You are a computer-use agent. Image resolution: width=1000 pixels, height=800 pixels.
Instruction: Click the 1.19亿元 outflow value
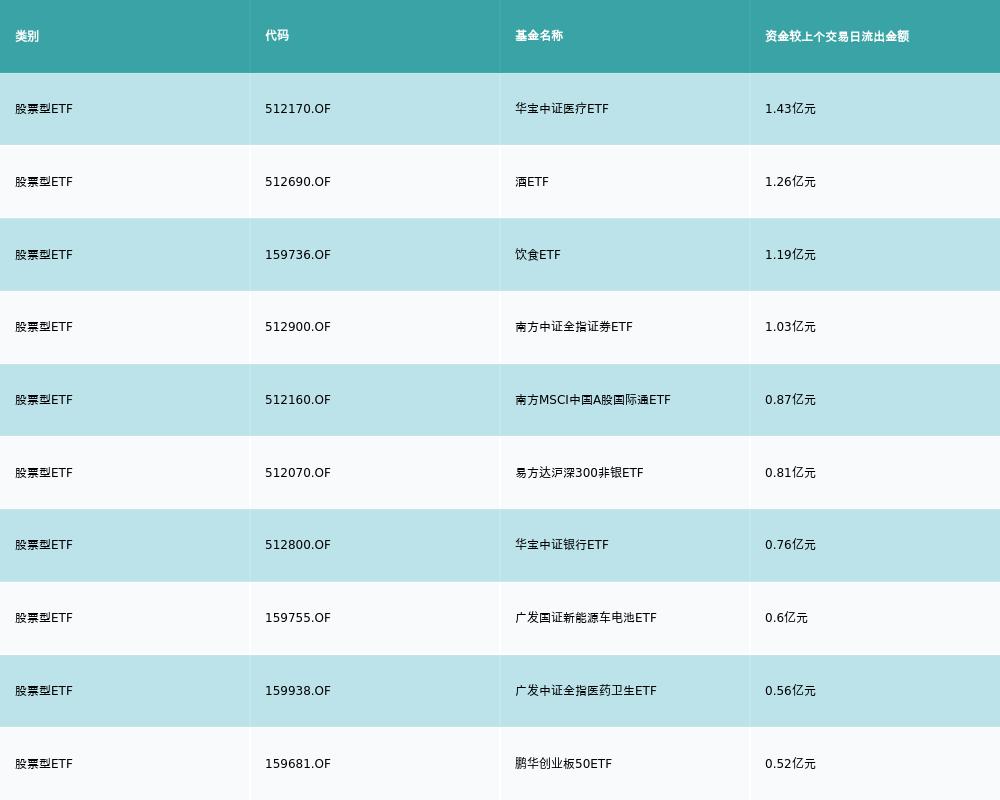coord(790,255)
